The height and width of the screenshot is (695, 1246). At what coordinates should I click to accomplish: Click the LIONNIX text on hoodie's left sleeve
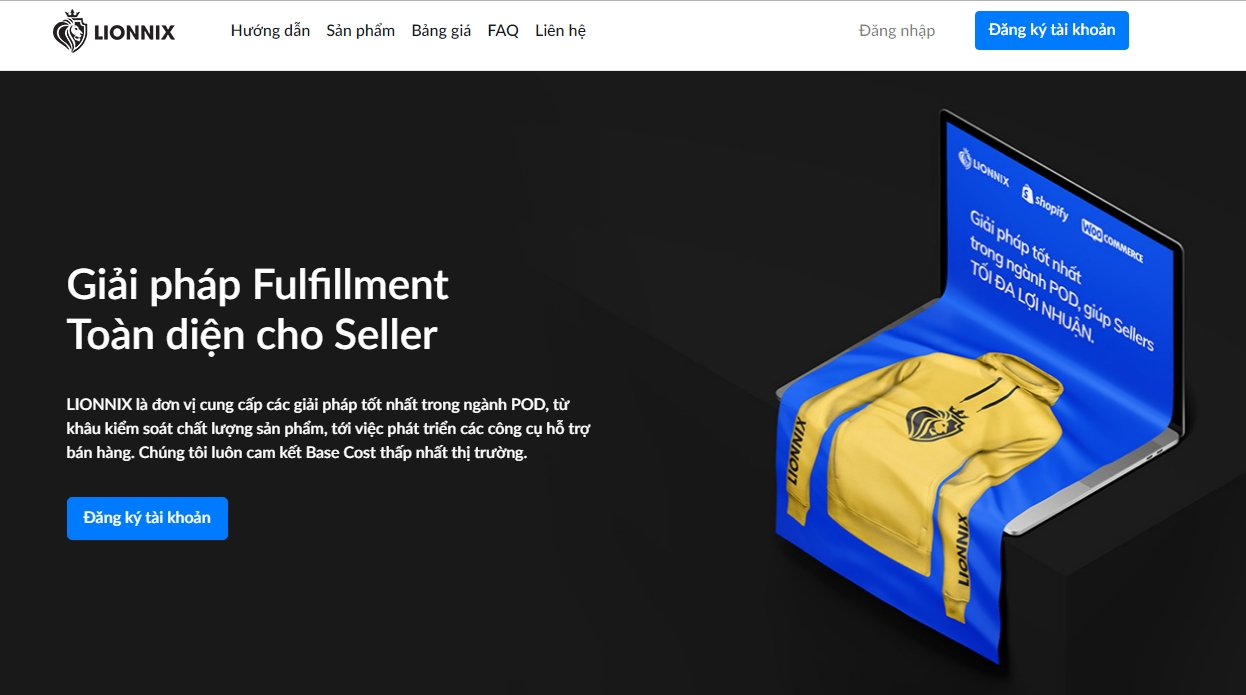[799, 452]
